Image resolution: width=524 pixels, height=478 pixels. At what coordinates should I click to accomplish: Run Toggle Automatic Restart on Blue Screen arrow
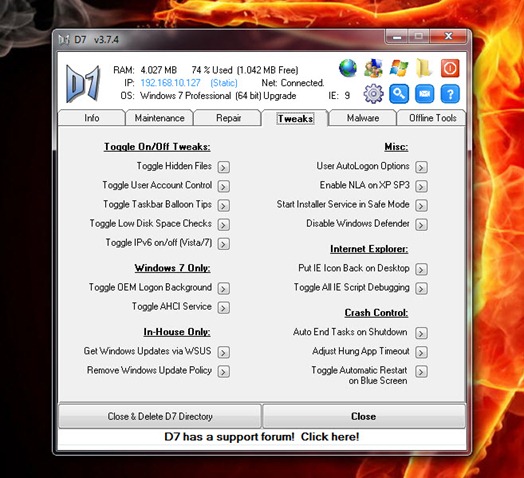pos(421,371)
